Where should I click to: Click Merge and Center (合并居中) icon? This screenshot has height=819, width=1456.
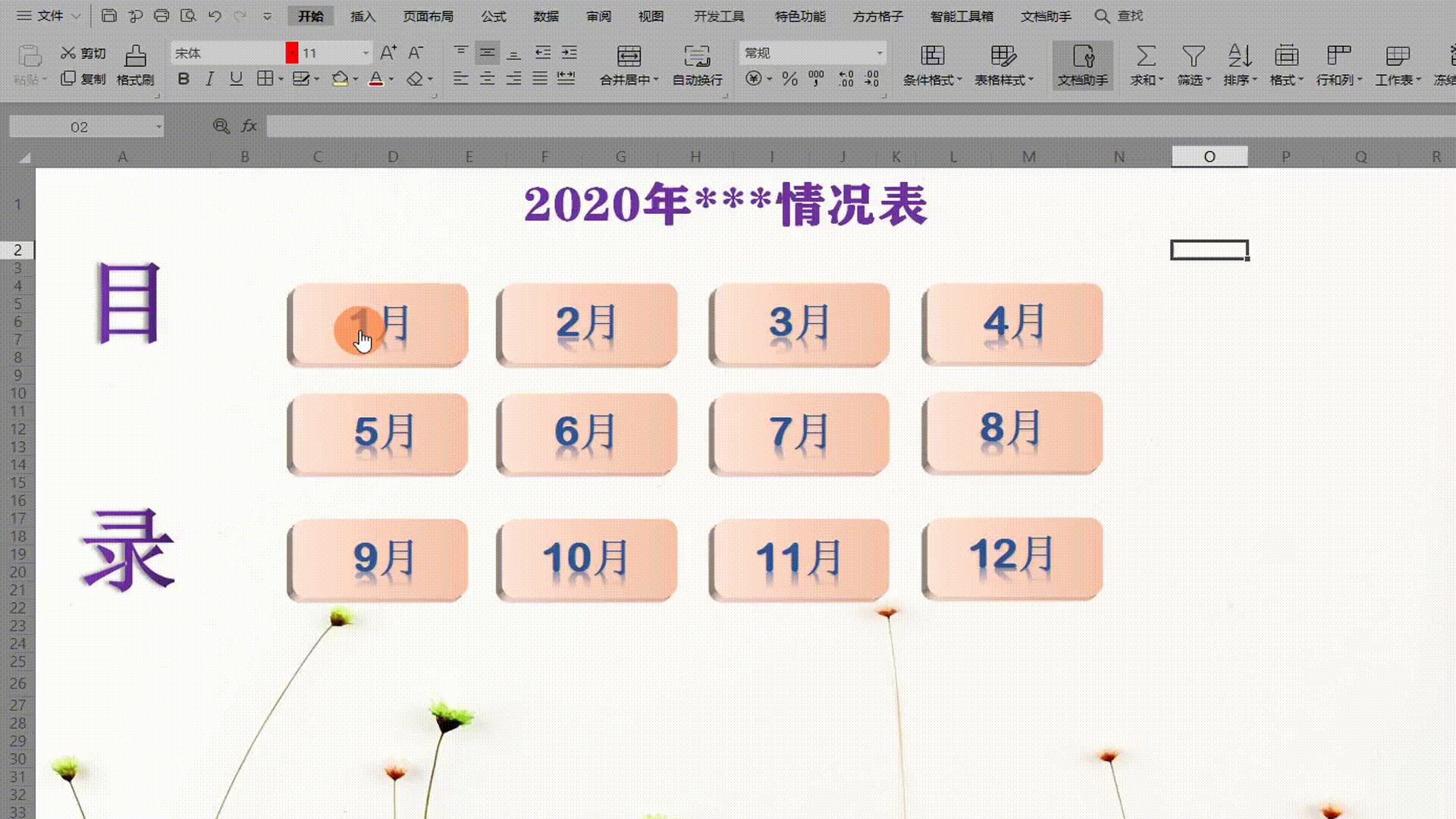[x=629, y=56]
